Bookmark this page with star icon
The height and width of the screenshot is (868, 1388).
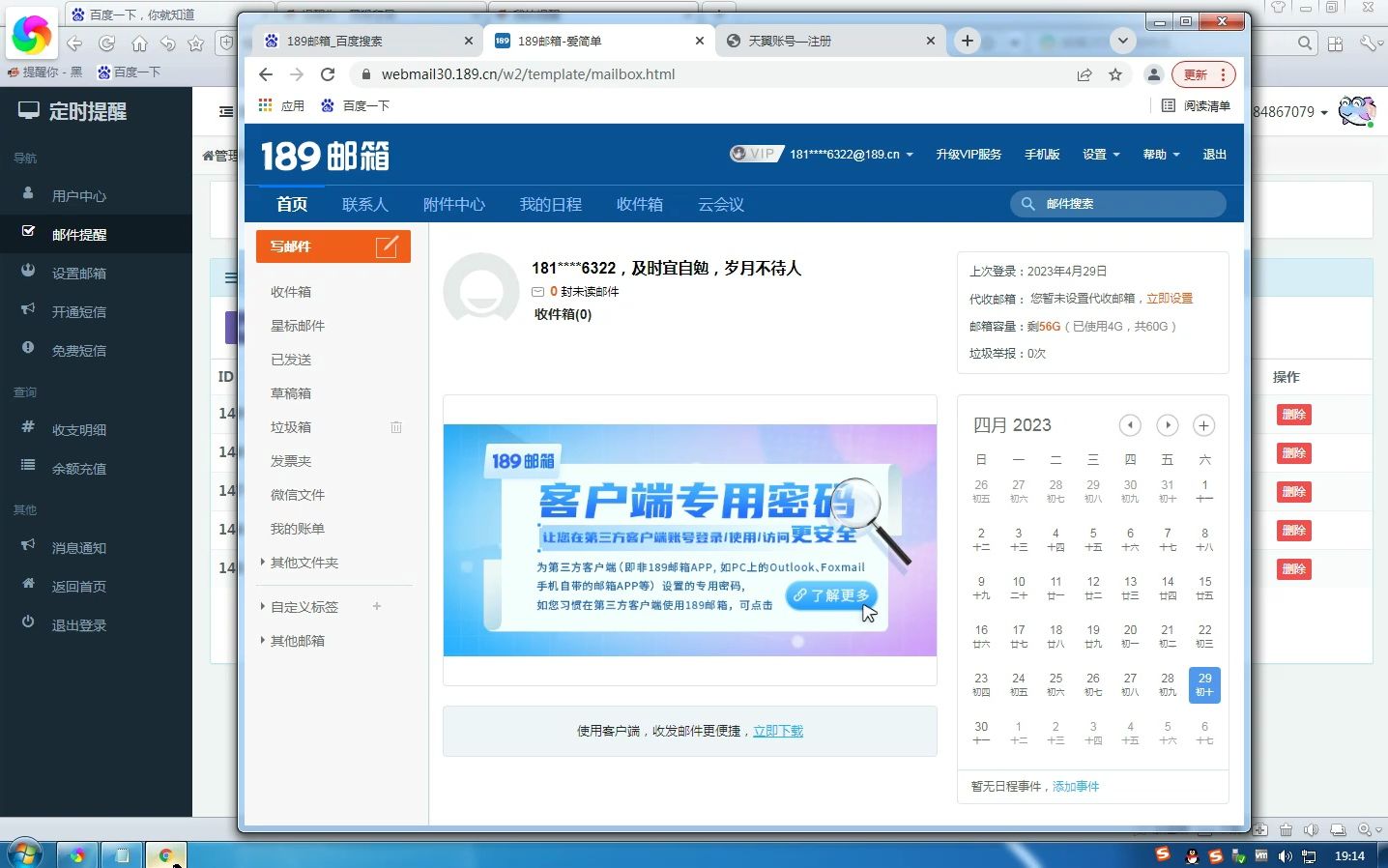[1115, 74]
